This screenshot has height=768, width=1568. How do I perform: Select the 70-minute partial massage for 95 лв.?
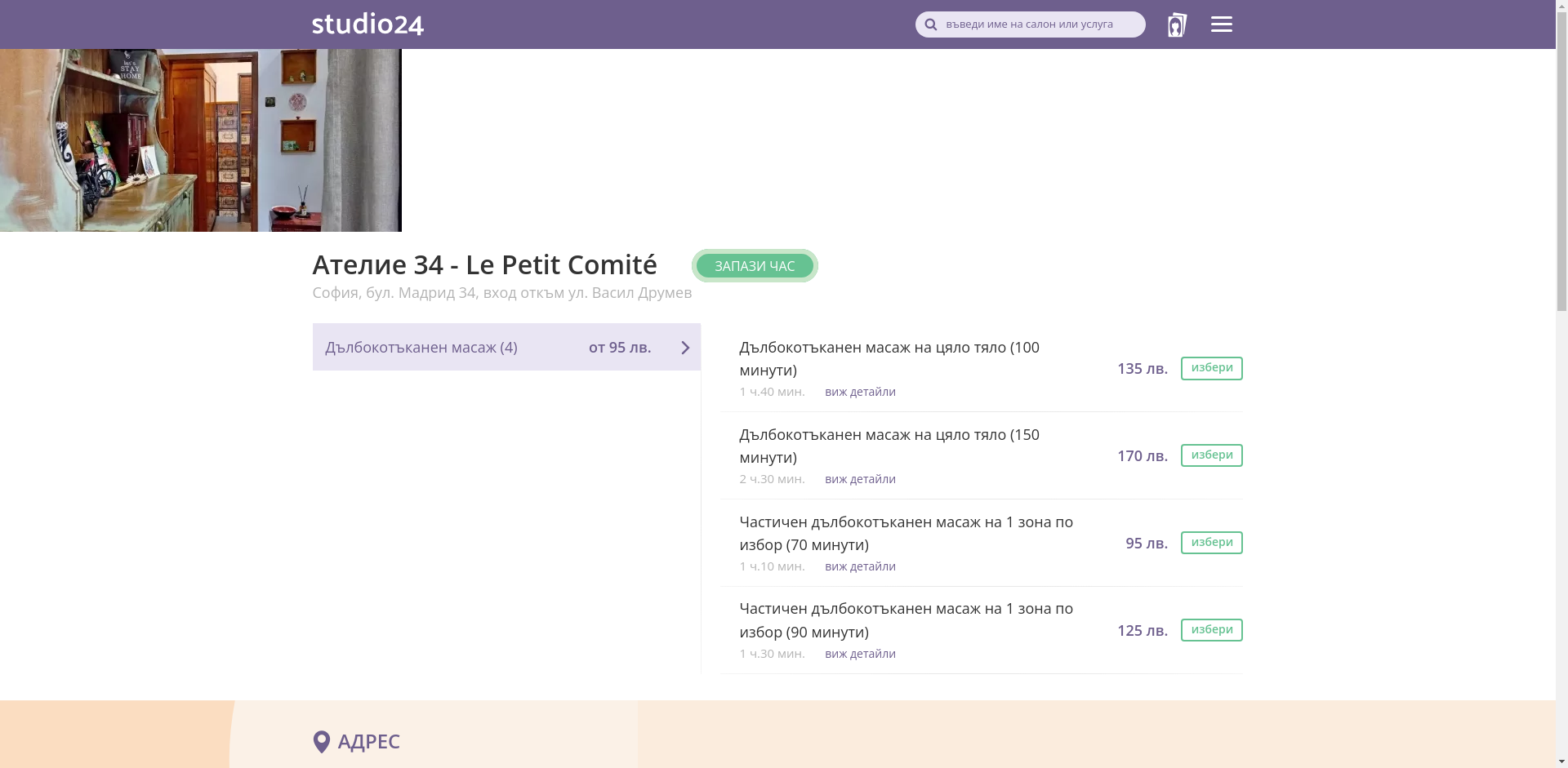[x=1211, y=543]
